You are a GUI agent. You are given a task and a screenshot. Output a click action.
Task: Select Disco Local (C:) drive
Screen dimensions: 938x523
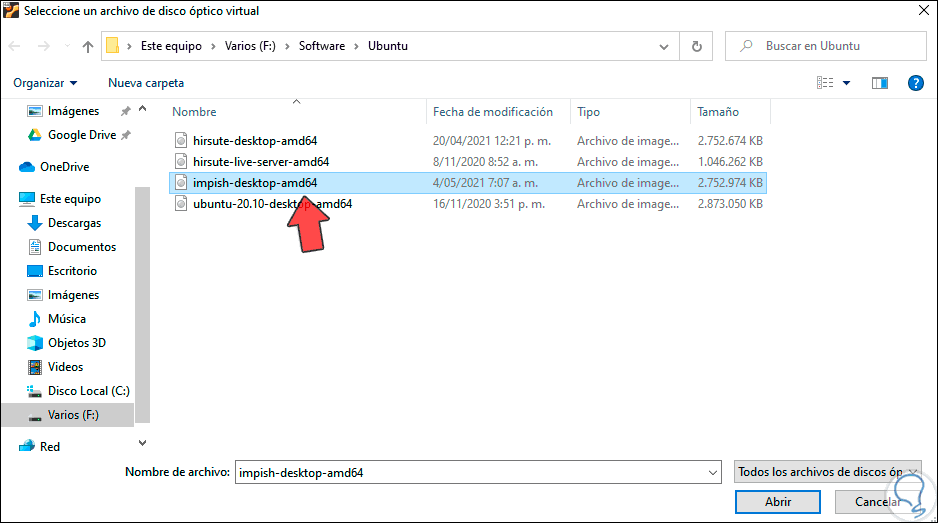(x=89, y=391)
